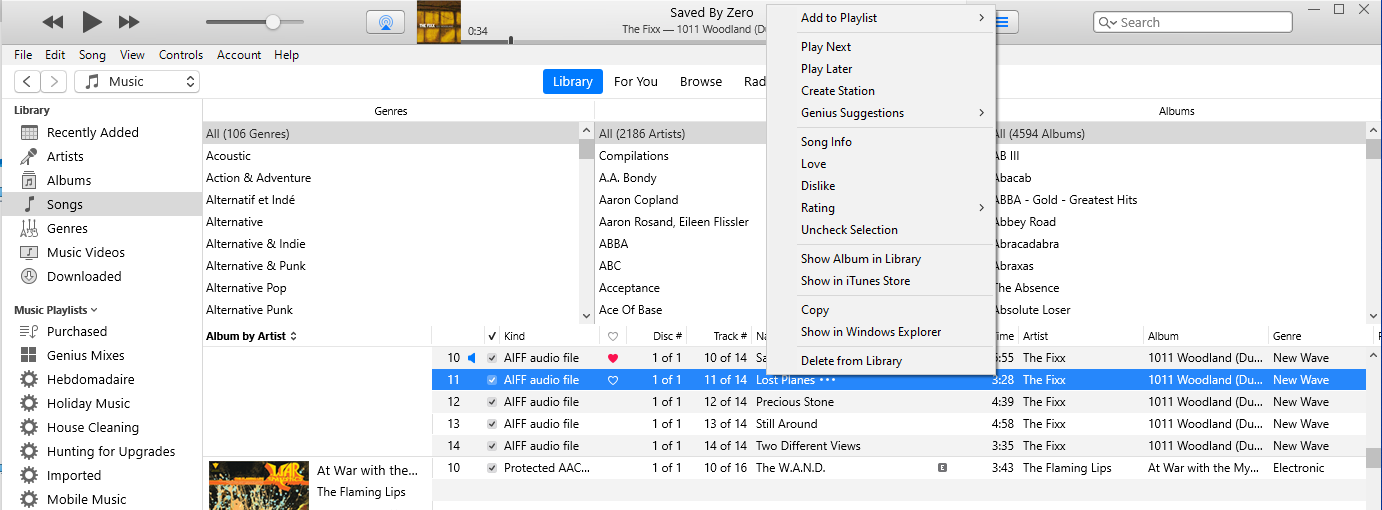Select Songs in the Library sidebar

(x=64, y=204)
